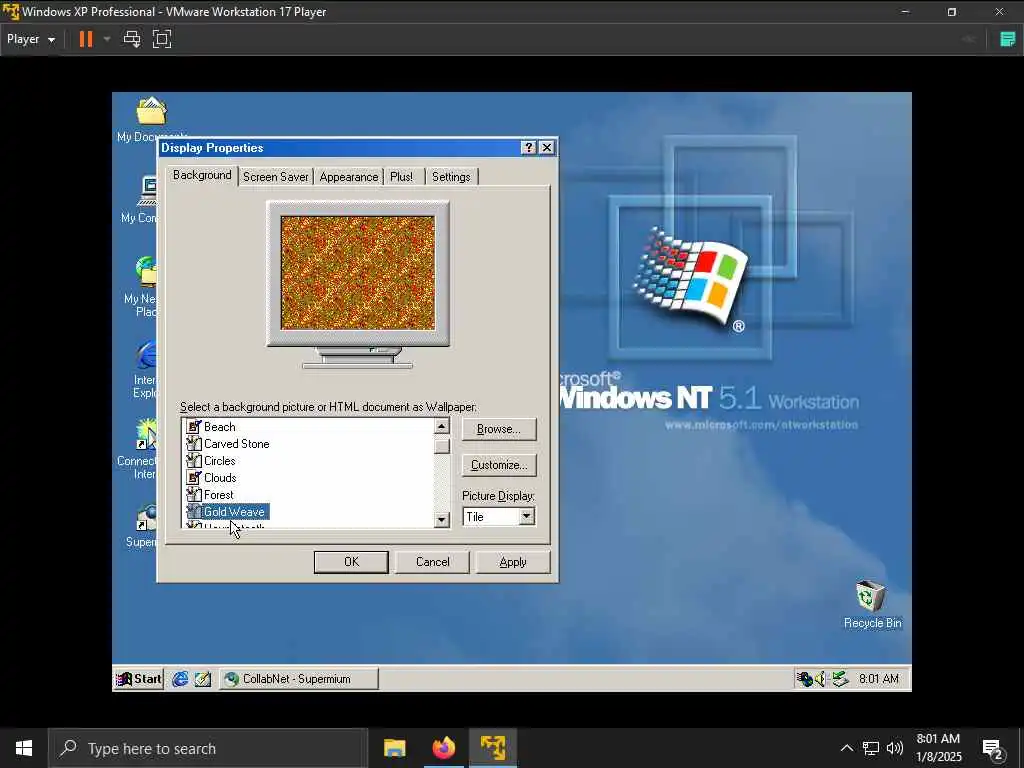Select the Circles wallpaper

(219, 461)
